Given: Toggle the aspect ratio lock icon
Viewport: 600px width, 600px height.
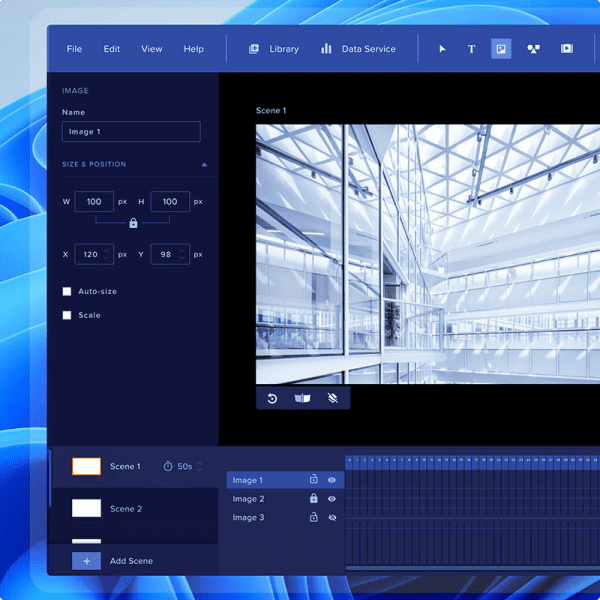Looking at the screenshot, I should point(133,223).
